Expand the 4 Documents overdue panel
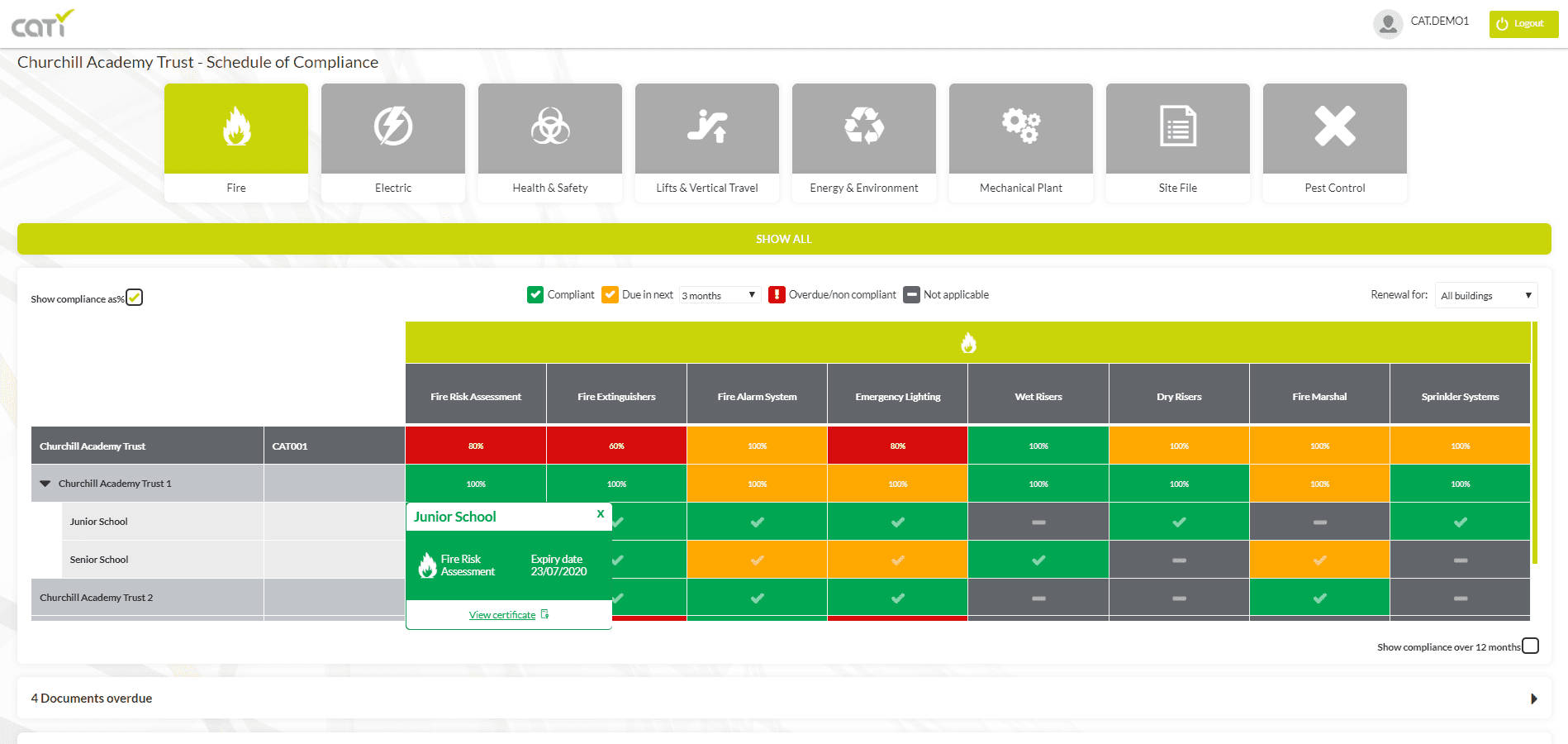Screen dimensions: 1568x744 click(784, 699)
